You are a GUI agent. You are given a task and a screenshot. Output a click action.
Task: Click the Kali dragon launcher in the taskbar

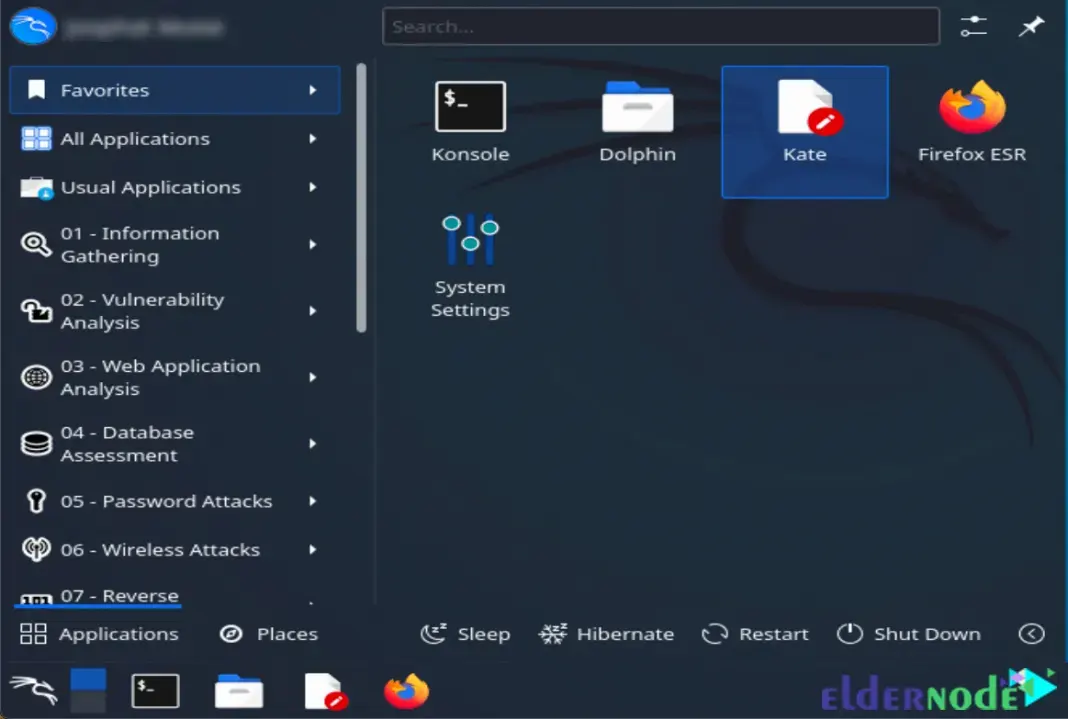click(x=33, y=690)
